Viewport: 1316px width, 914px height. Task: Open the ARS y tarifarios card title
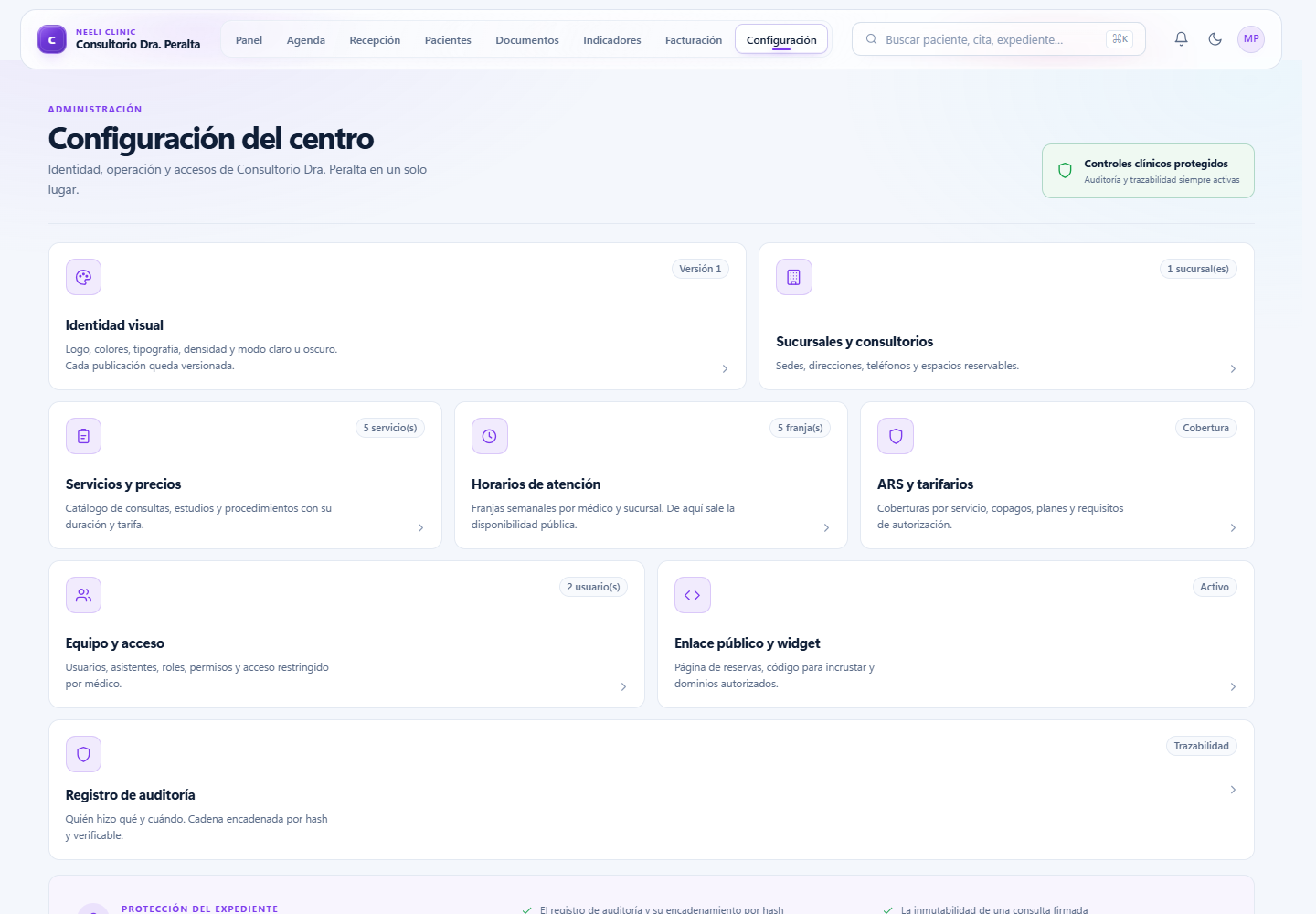tap(925, 484)
